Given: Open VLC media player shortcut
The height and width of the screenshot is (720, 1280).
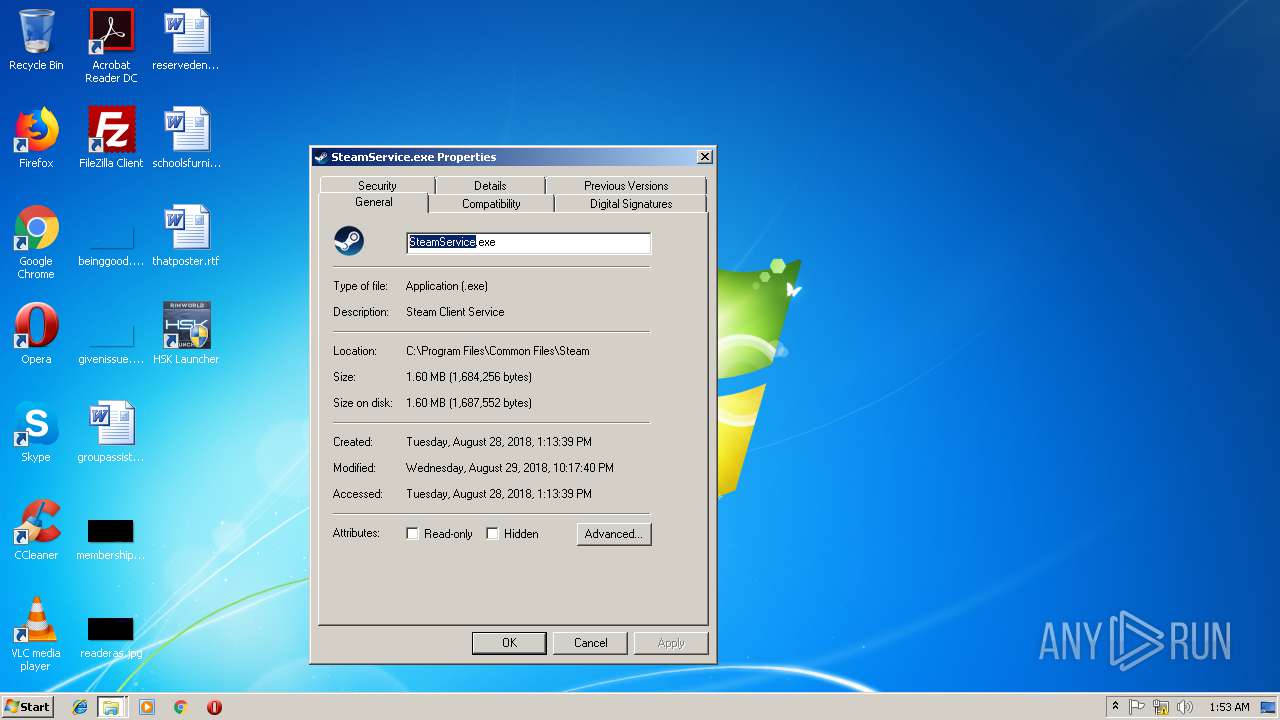Looking at the screenshot, I should point(36,634).
